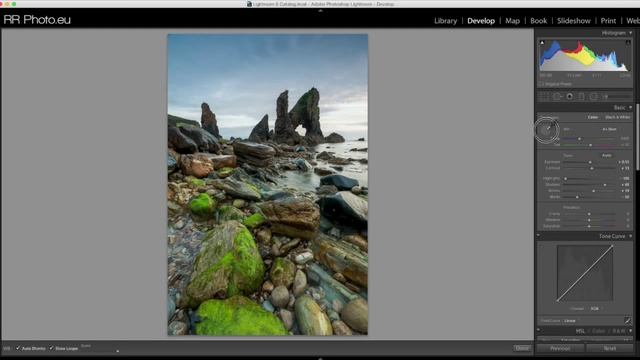
Task: Click the histogram graph
Action: coord(585,56)
